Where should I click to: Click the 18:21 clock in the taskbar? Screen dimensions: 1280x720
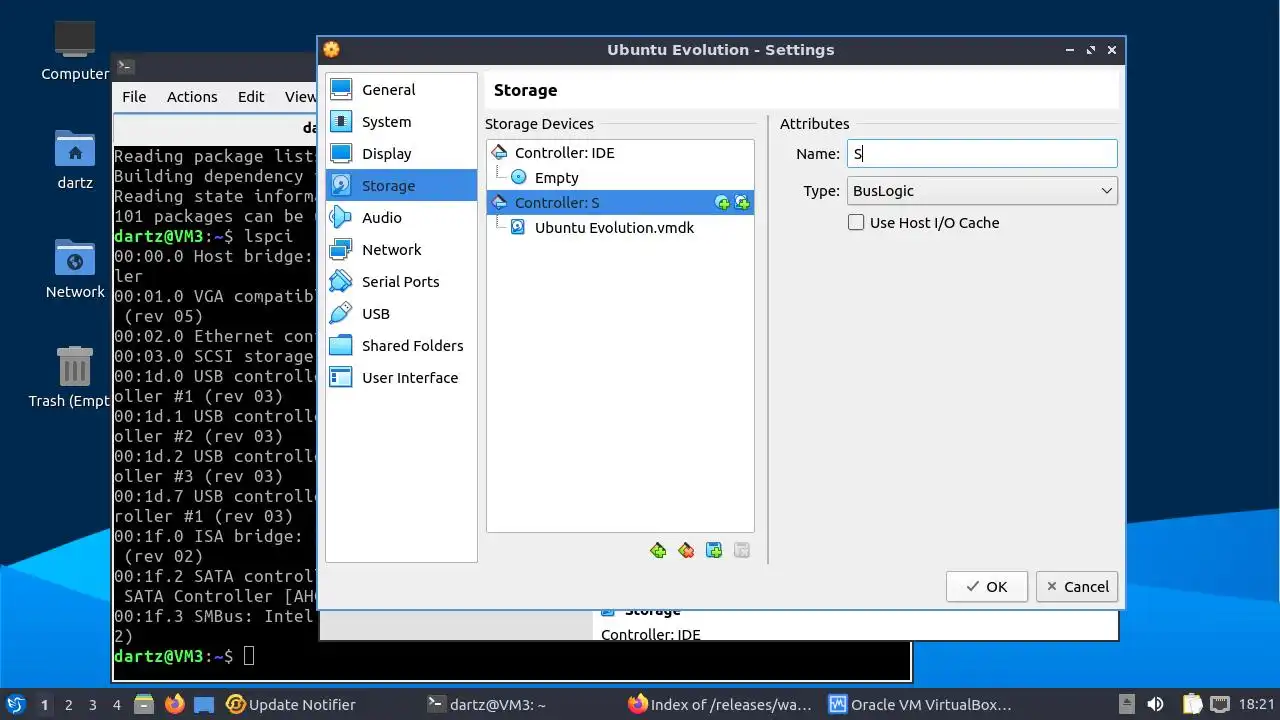point(1257,705)
